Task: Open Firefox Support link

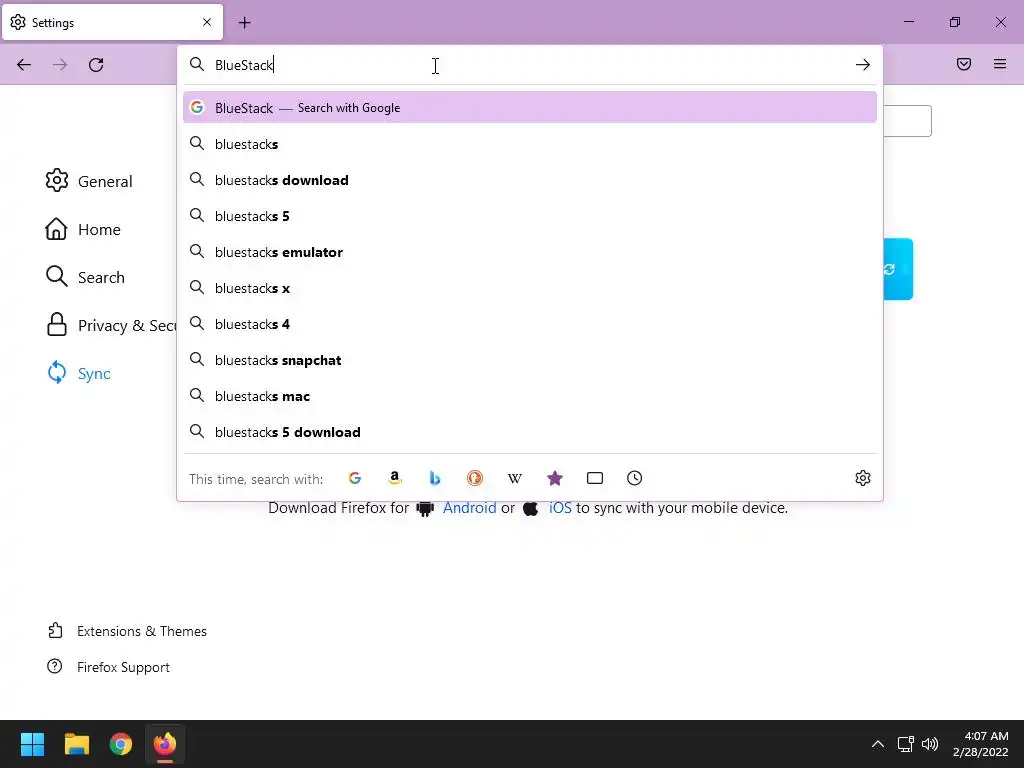Action: [x=108, y=667]
